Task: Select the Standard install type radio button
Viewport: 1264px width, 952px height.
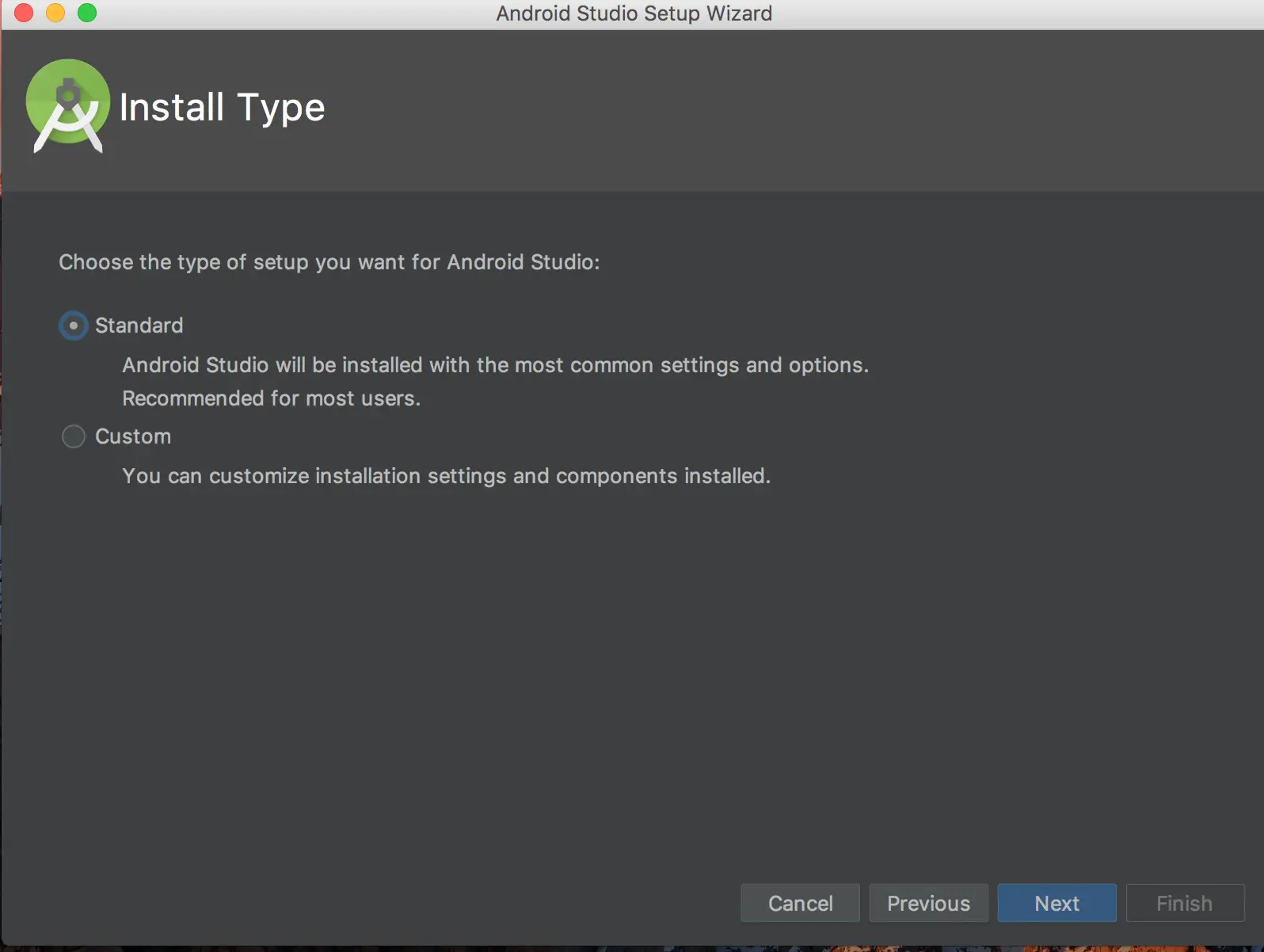Action: [x=74, y=326]
